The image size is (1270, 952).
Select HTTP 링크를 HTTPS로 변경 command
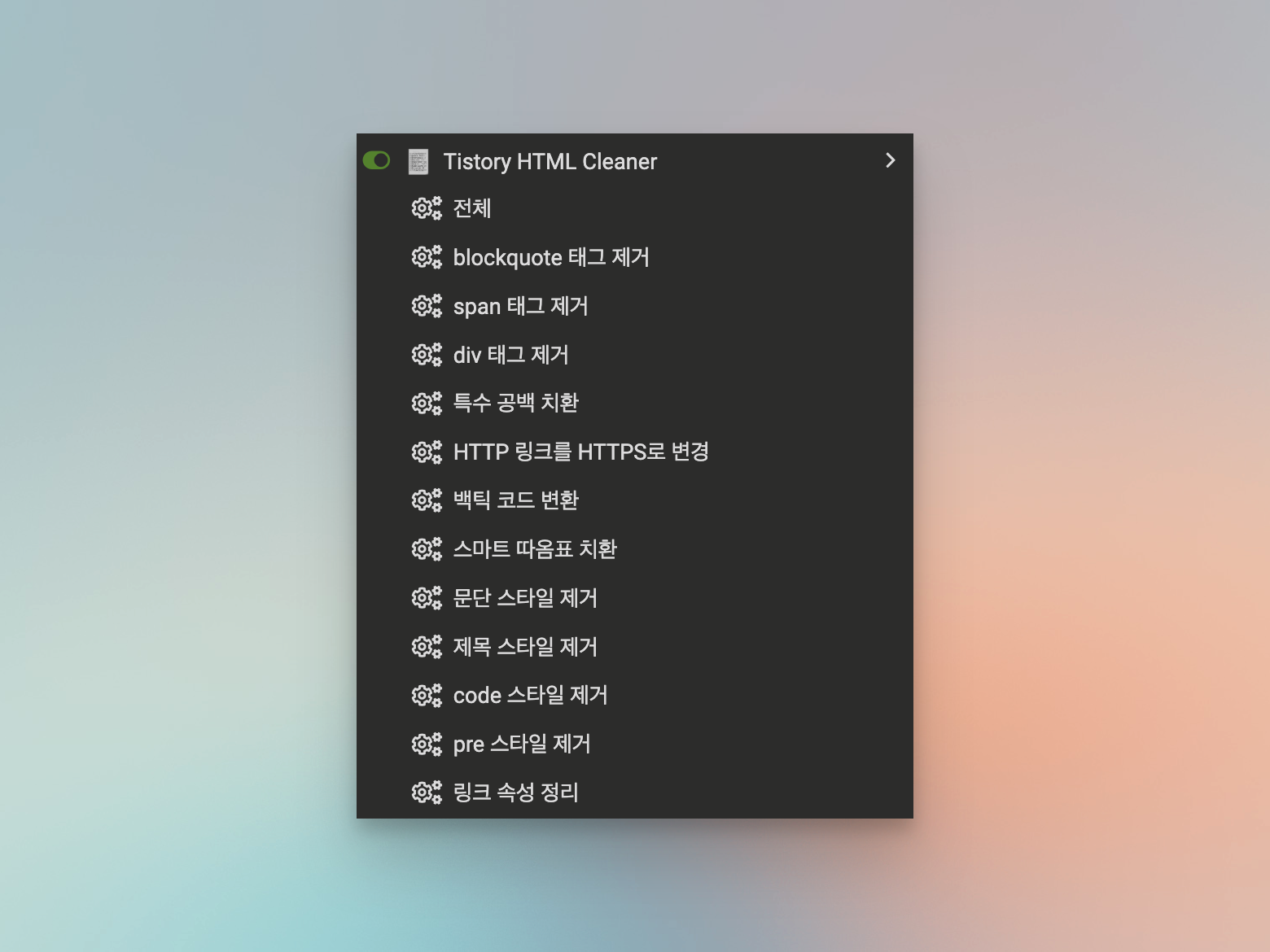[x=580, y=452]
